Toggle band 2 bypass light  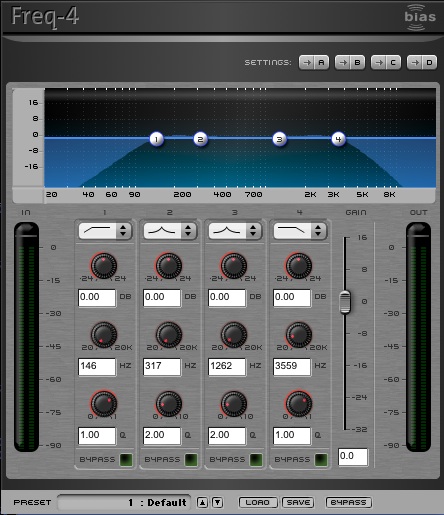pyautogui.click(x=191, y=460)
